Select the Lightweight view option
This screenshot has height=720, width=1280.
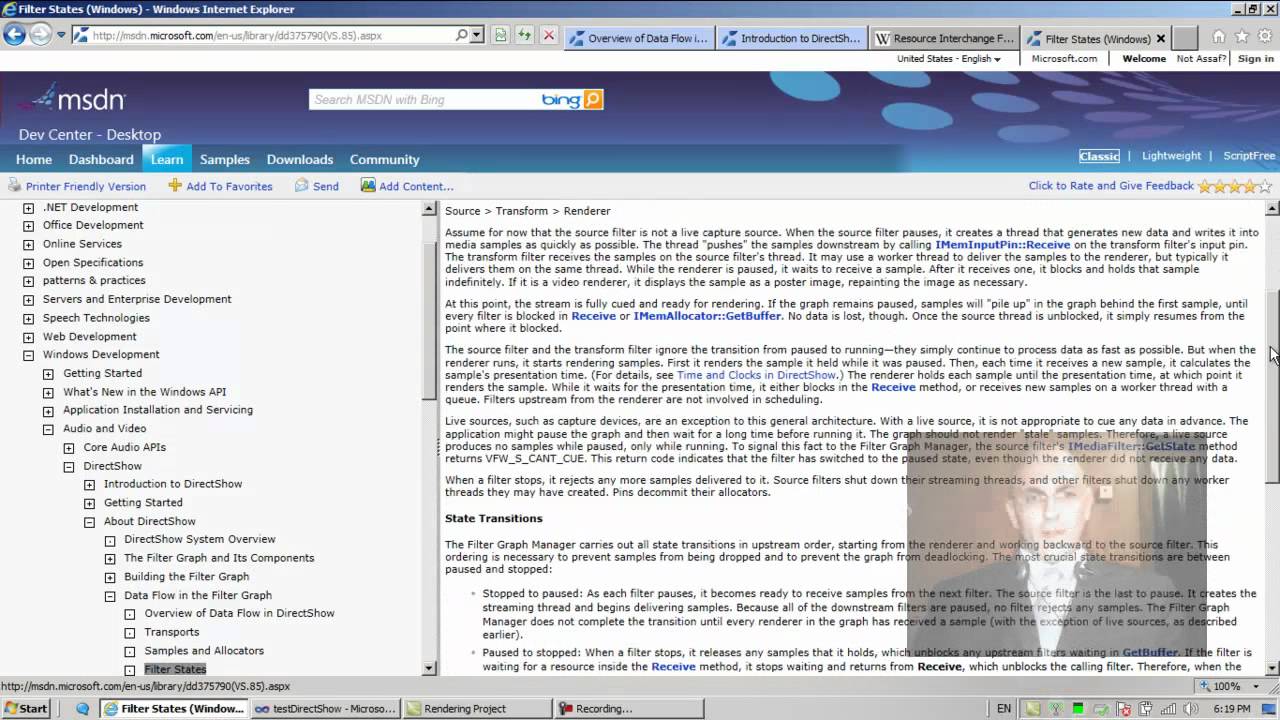[1171, 156]
